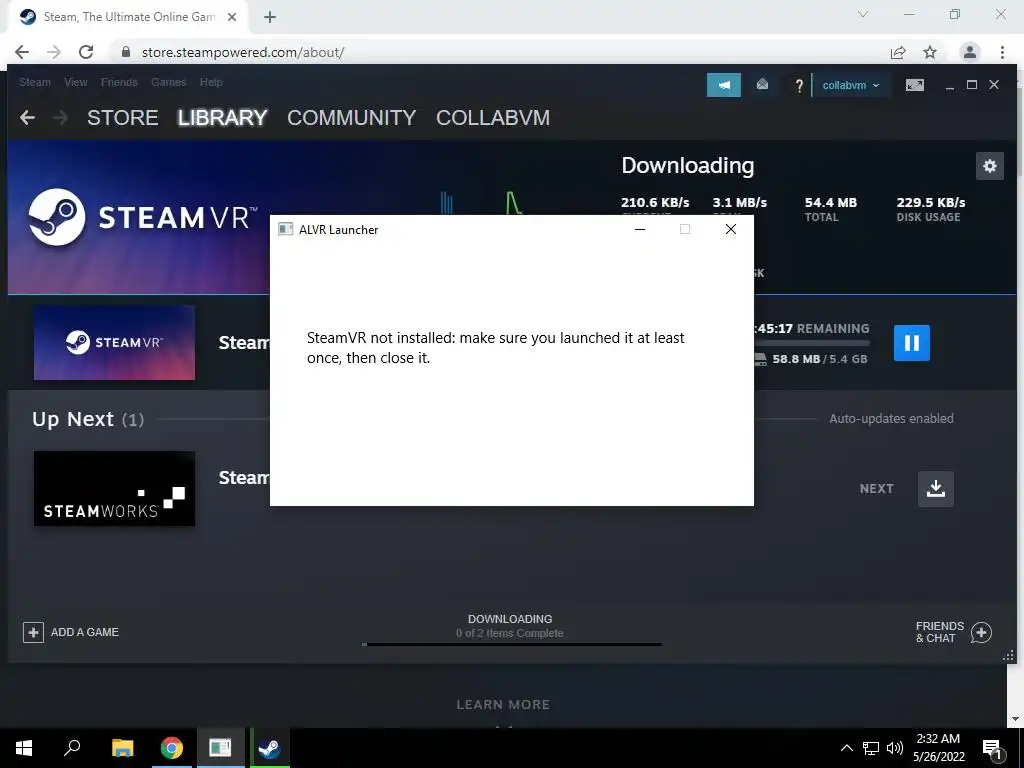The image size is (1024, 768).
Task: Click Add a Game plus icon
Action: point(33,632)
